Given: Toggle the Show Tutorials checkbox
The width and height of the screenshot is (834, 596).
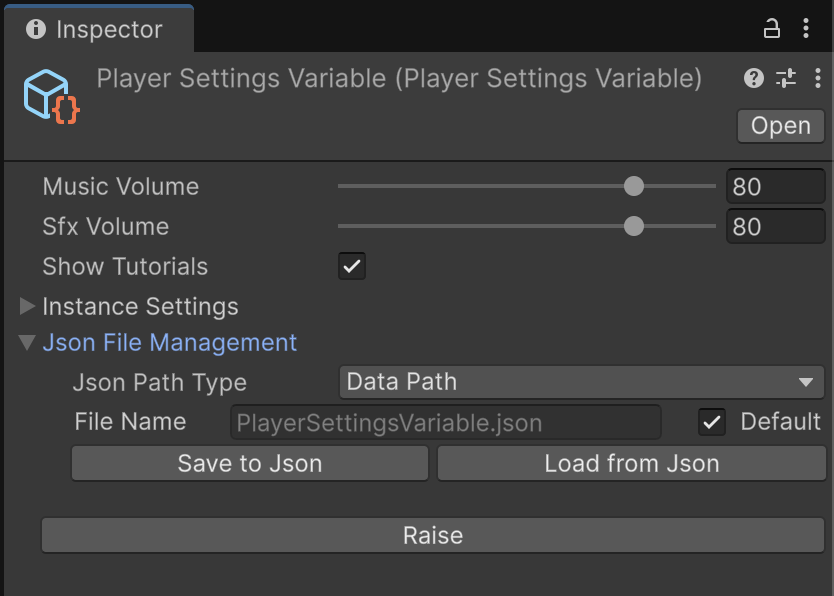Looking at the screenshot, I should 351,266.
